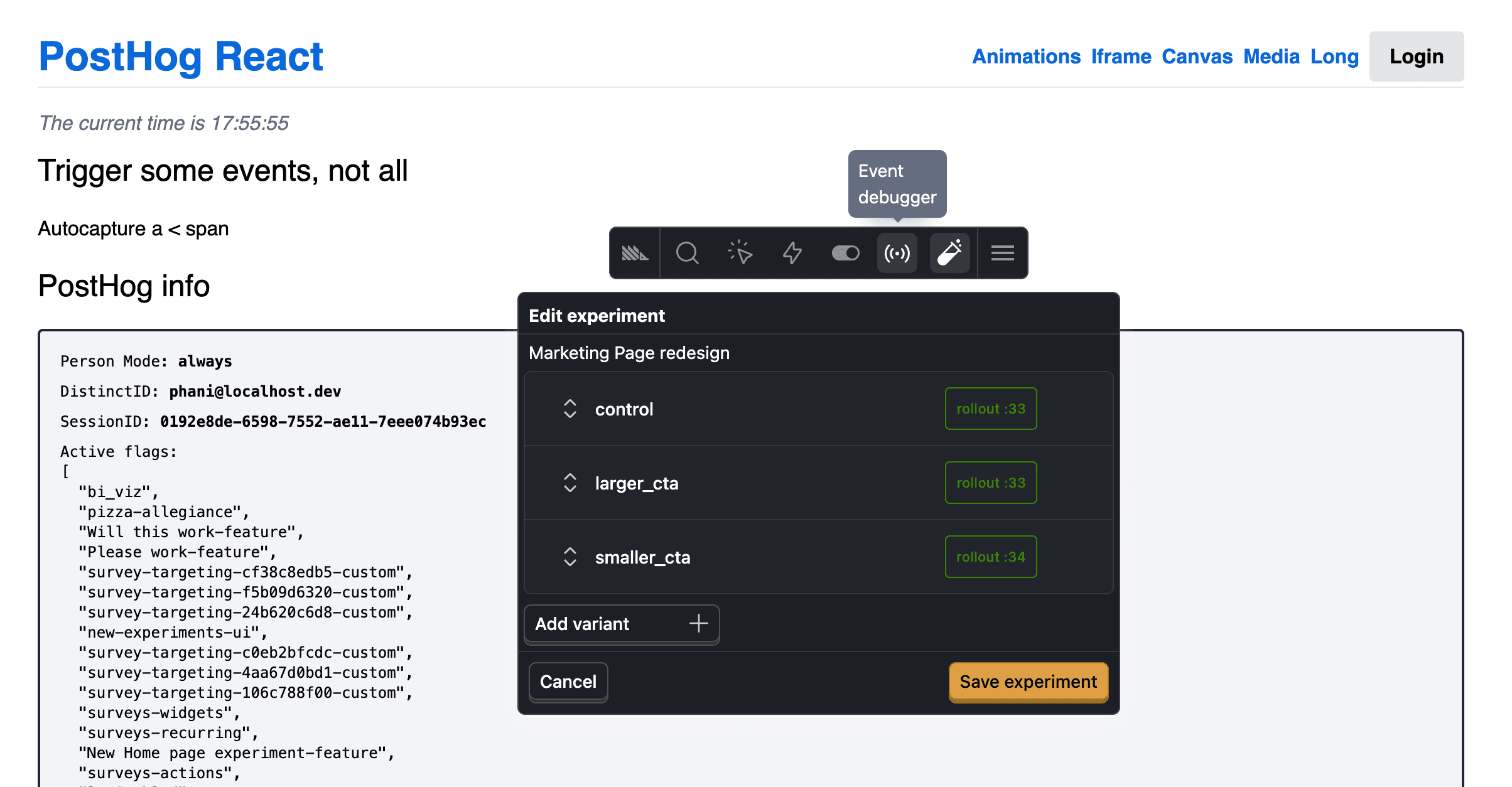Click the Experiments test tube icon
Viewport: 1512px width, 787px height.
[949, 253]
